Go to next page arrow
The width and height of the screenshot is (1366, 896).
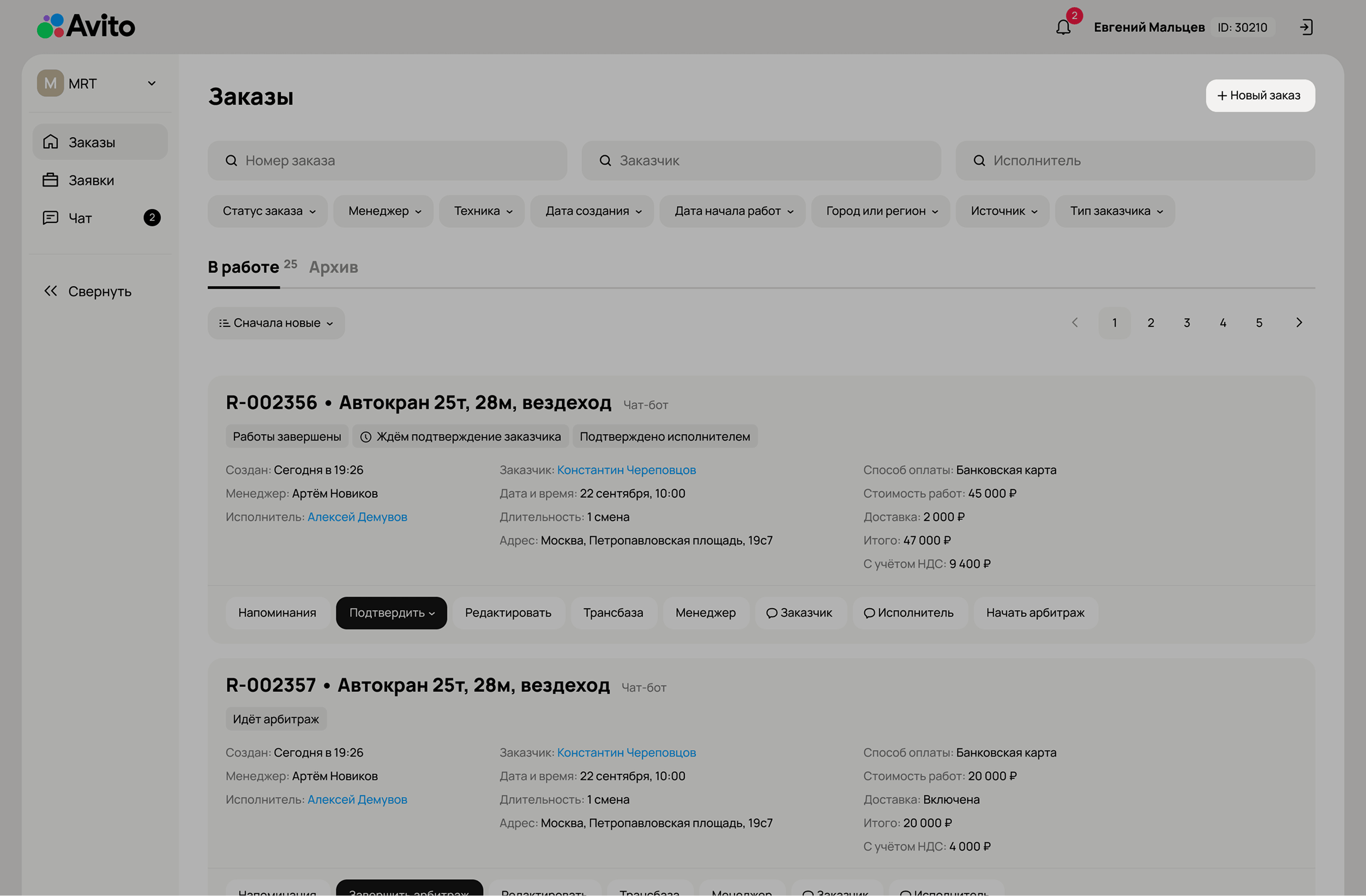coord(1299,323)
